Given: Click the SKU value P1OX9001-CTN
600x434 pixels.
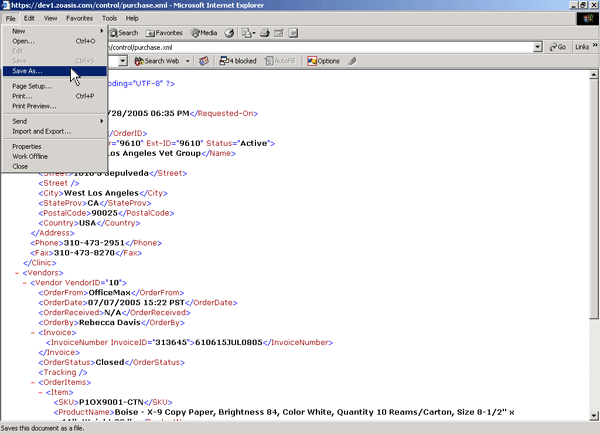Looking at the screenshot, I should (111, 402).
